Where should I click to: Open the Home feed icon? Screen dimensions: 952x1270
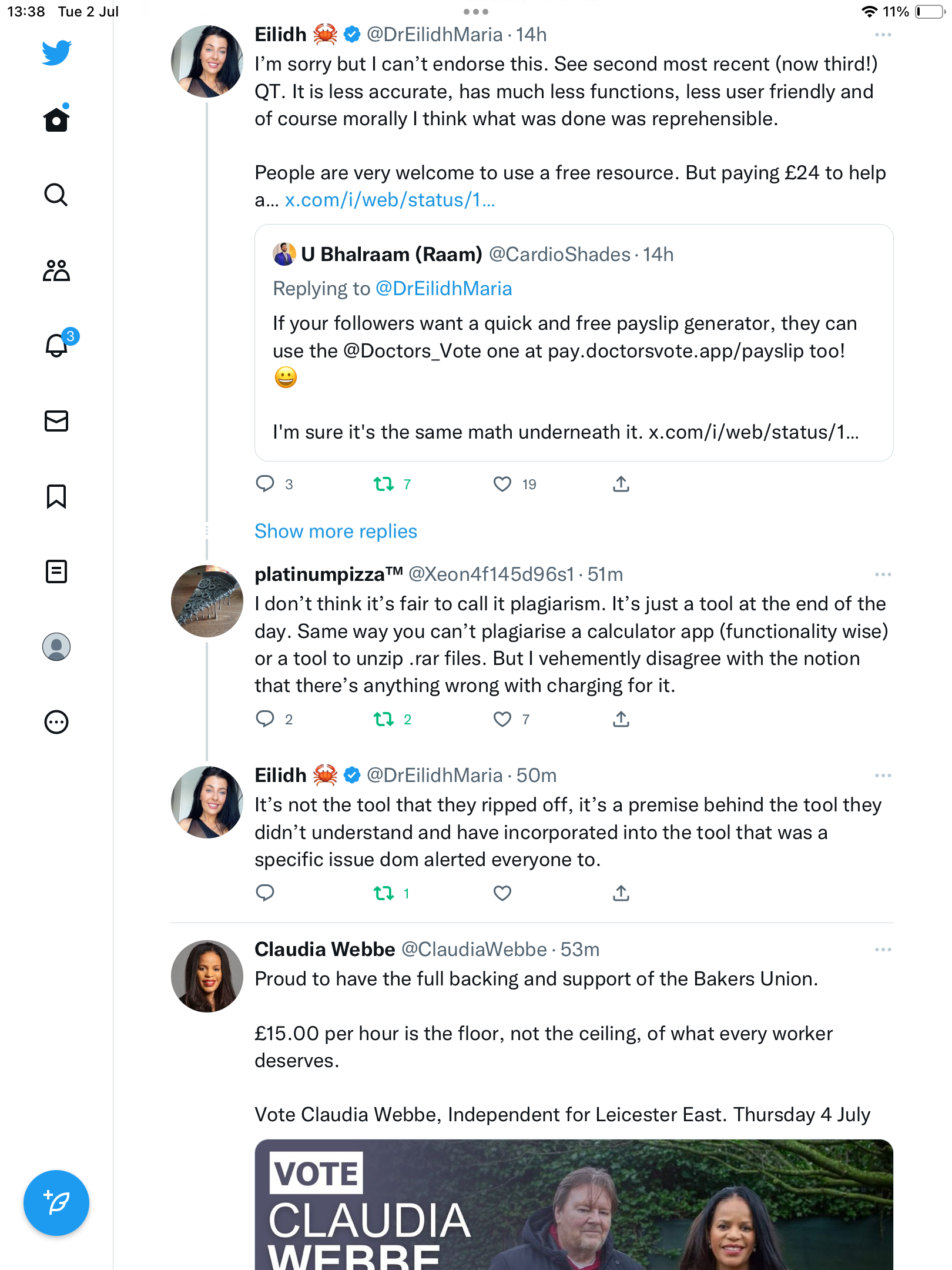click(56, 120)
